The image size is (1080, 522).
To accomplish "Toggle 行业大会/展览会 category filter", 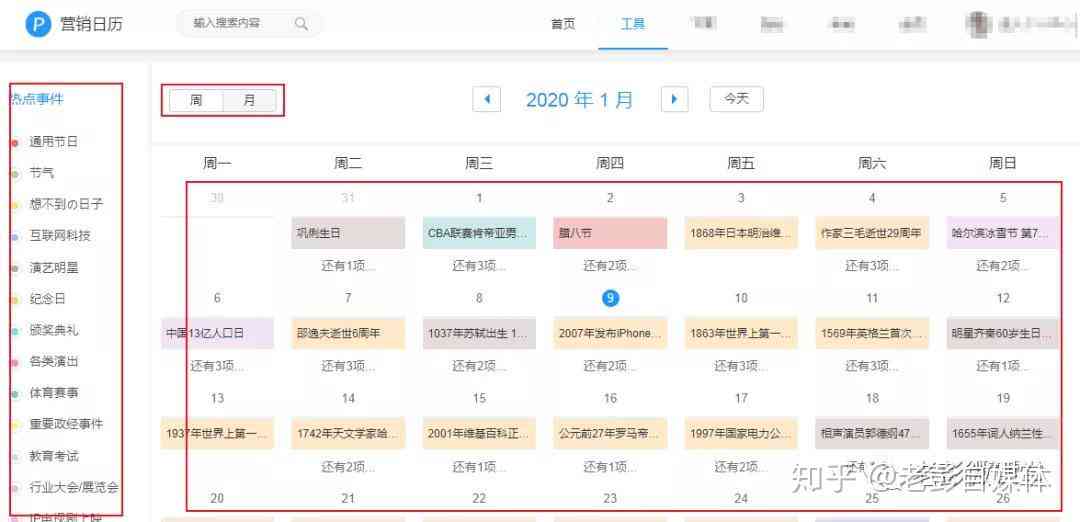I will pos(73,488).
